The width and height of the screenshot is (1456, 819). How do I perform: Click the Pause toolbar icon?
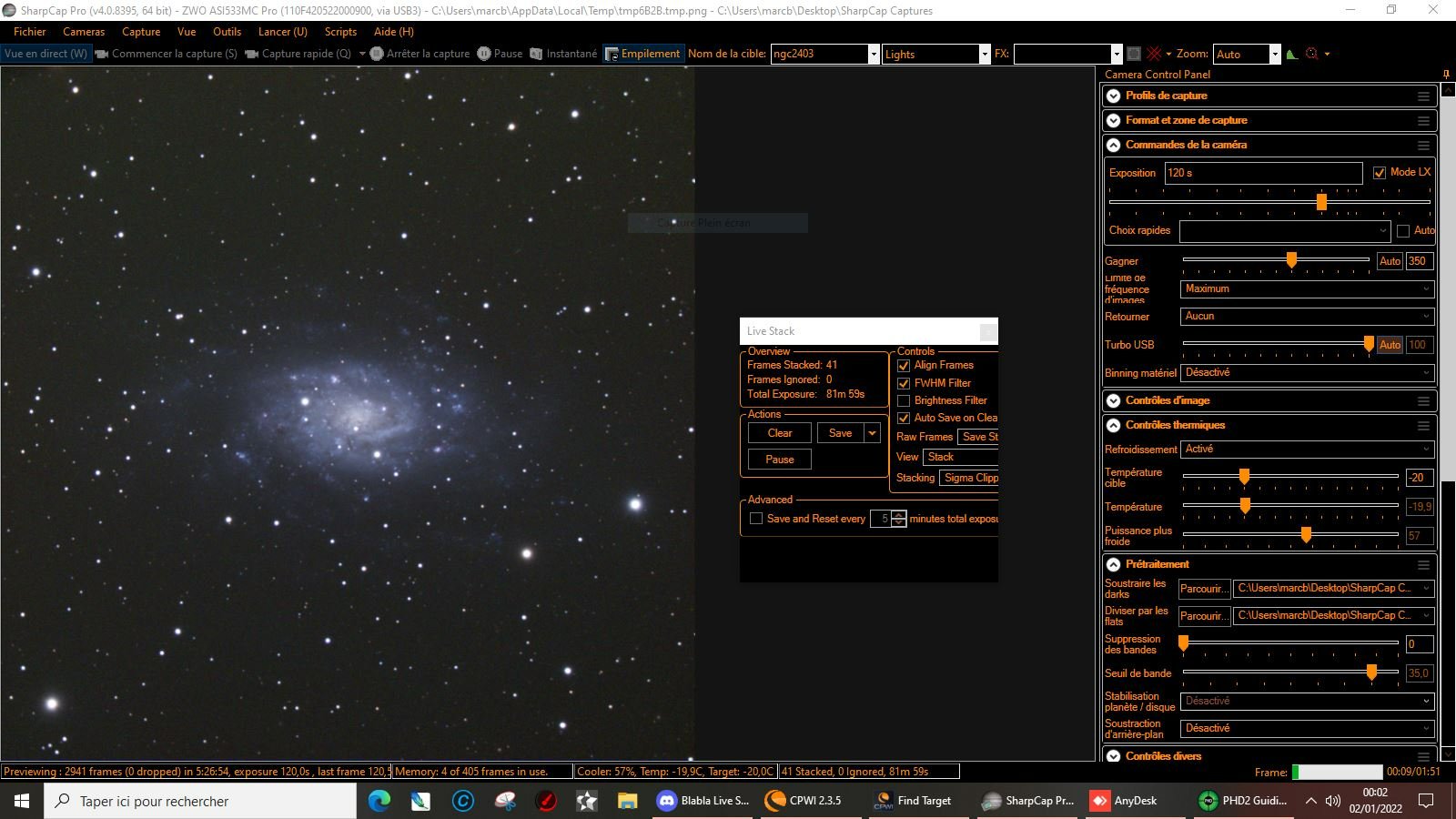[x=484, y=54]
